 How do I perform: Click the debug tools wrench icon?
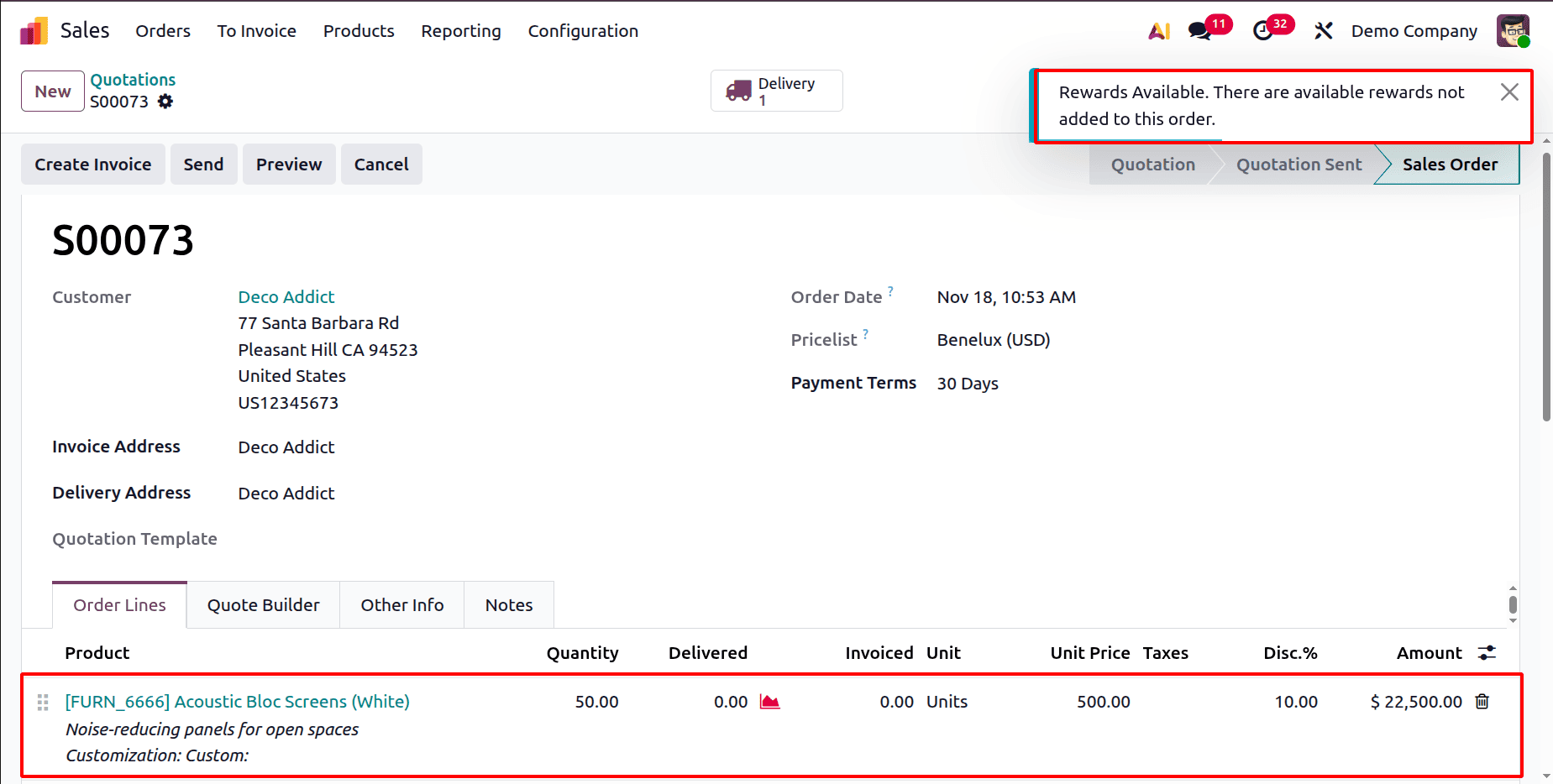[1323, 30]
